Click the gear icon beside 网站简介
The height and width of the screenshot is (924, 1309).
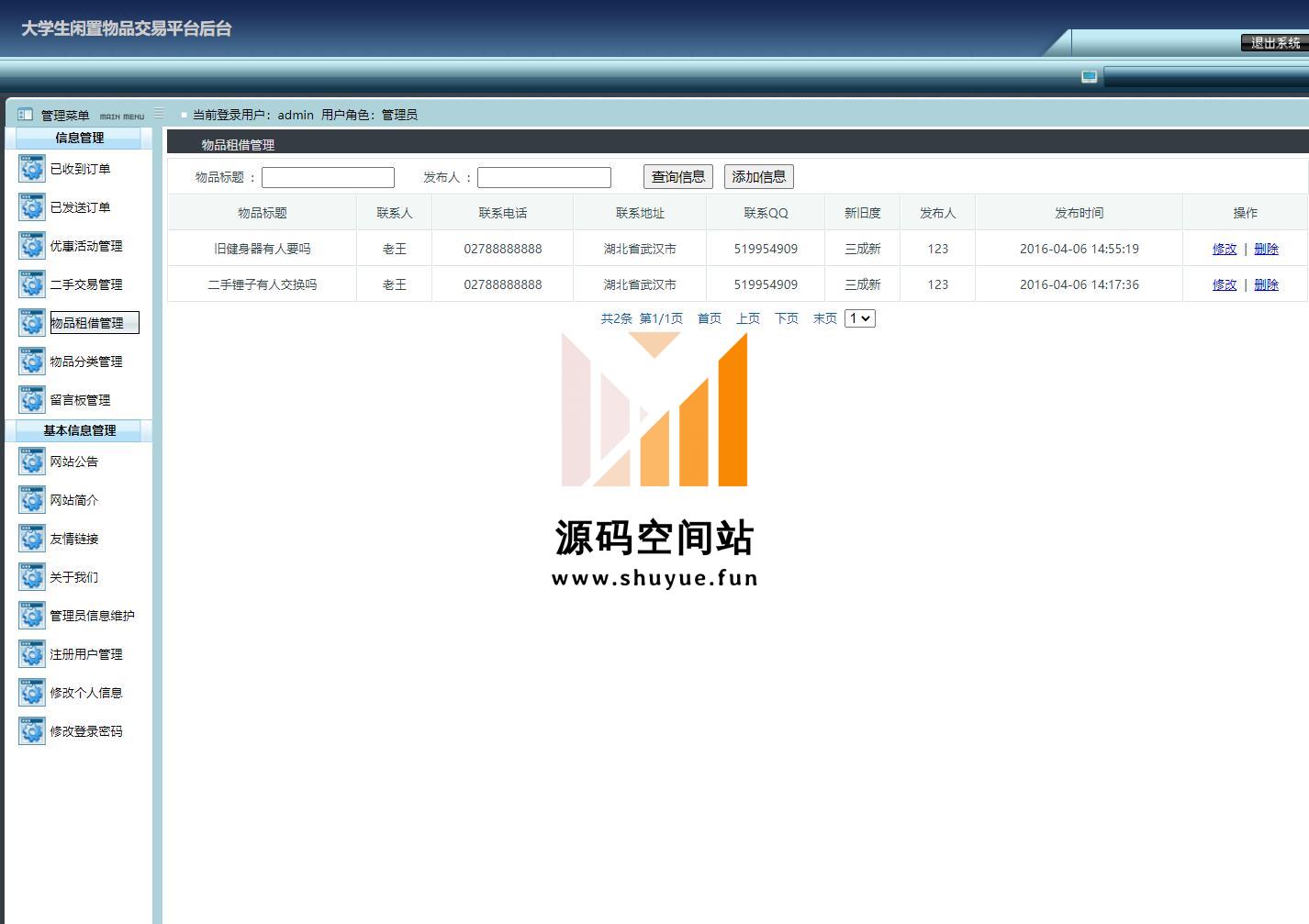tap(32, 500)
